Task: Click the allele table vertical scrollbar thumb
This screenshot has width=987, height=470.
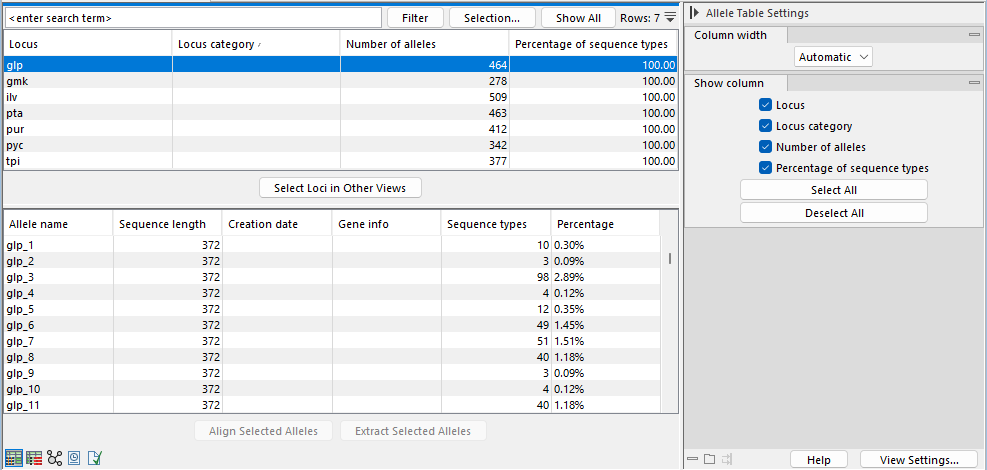Action: coord(670,259)
